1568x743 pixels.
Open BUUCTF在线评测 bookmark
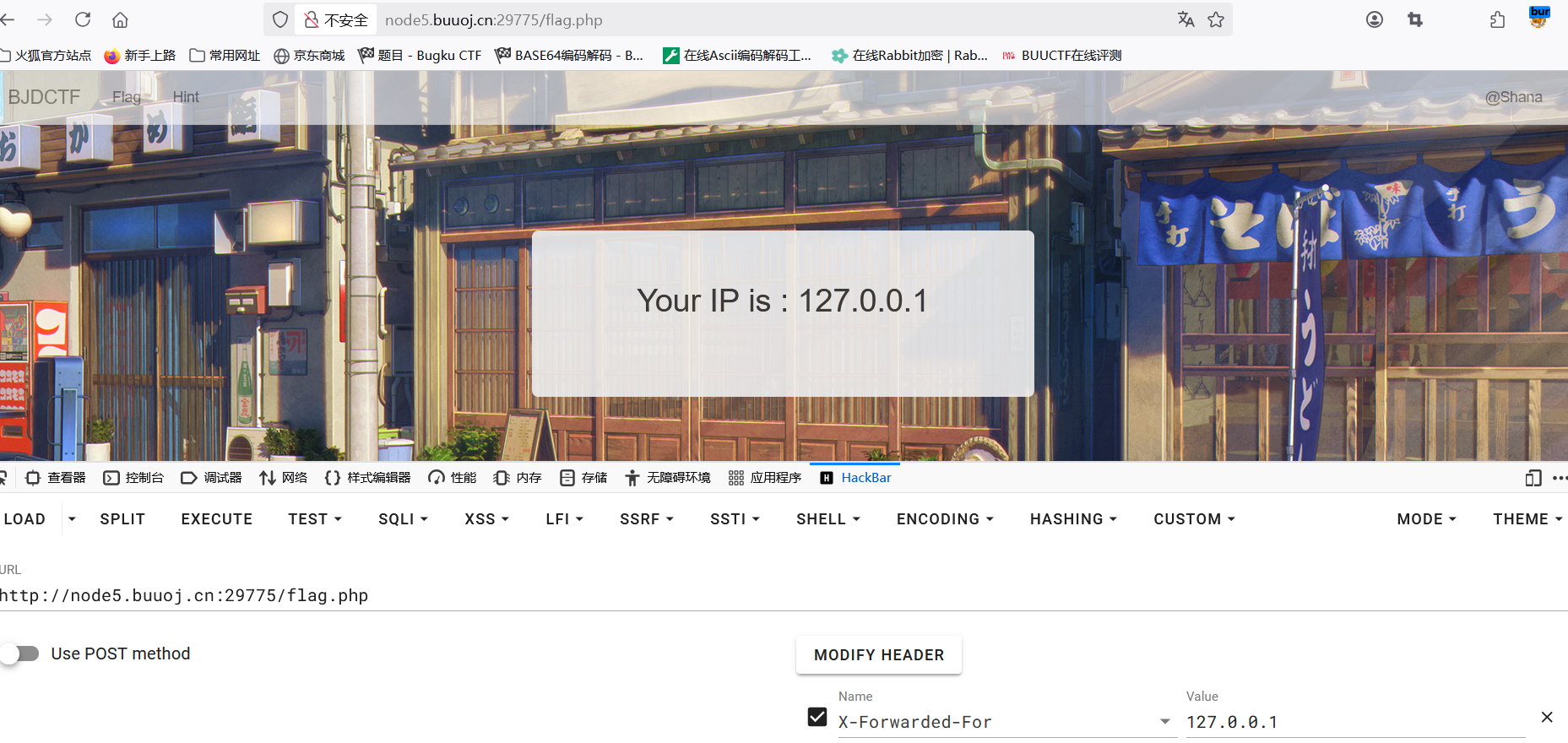1061,55
